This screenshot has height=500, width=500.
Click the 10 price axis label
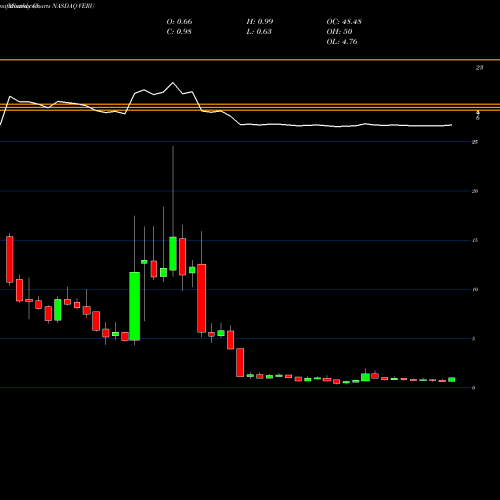tap(475, 289)
